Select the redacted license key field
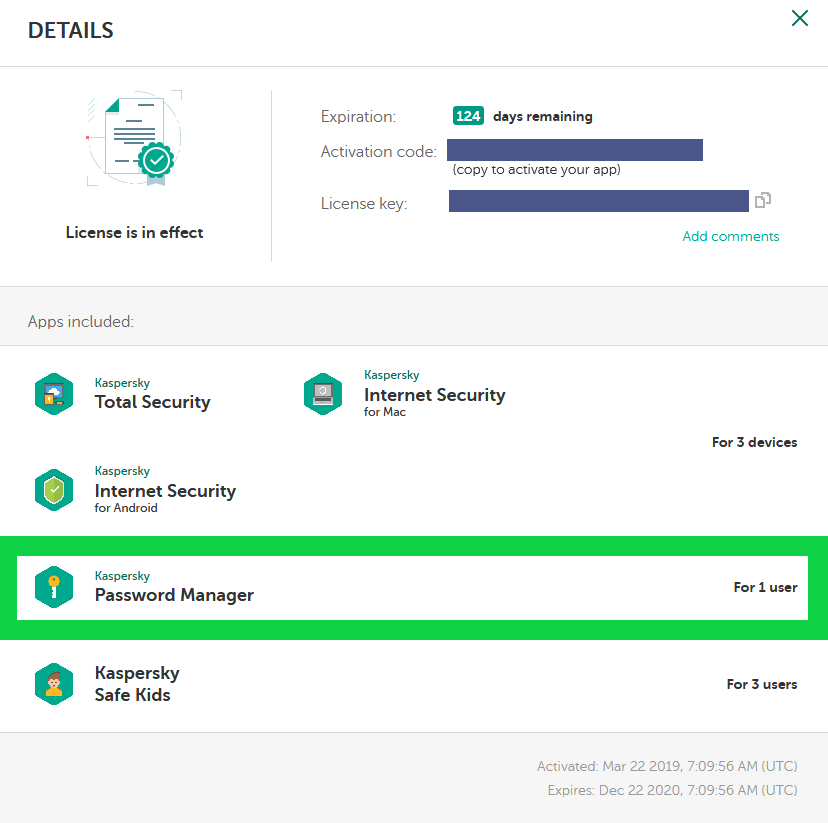The height and width of the screenshot is (823, 828). coord(598,201)
